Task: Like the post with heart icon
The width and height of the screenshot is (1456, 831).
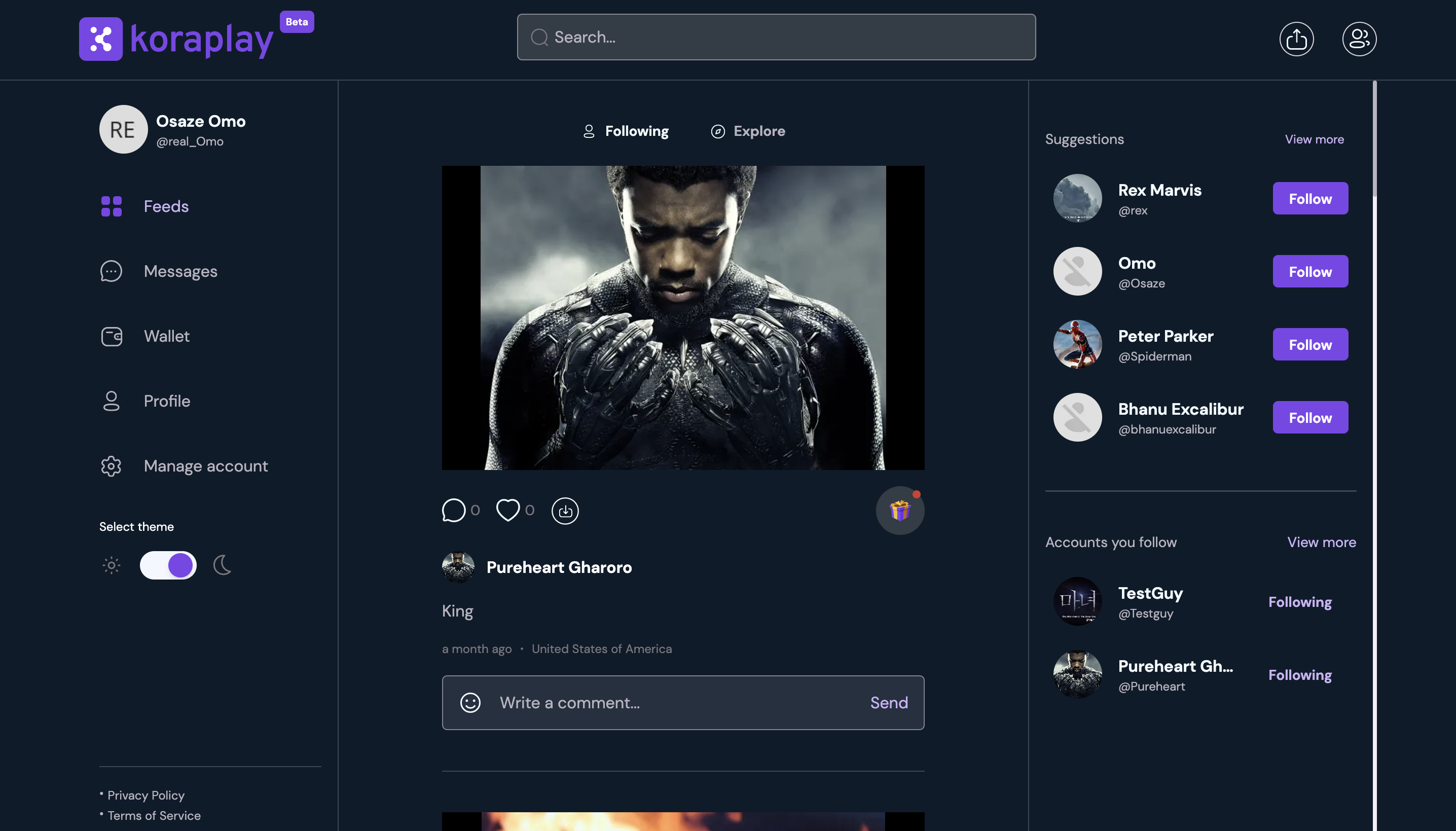Action: [508, 510]
